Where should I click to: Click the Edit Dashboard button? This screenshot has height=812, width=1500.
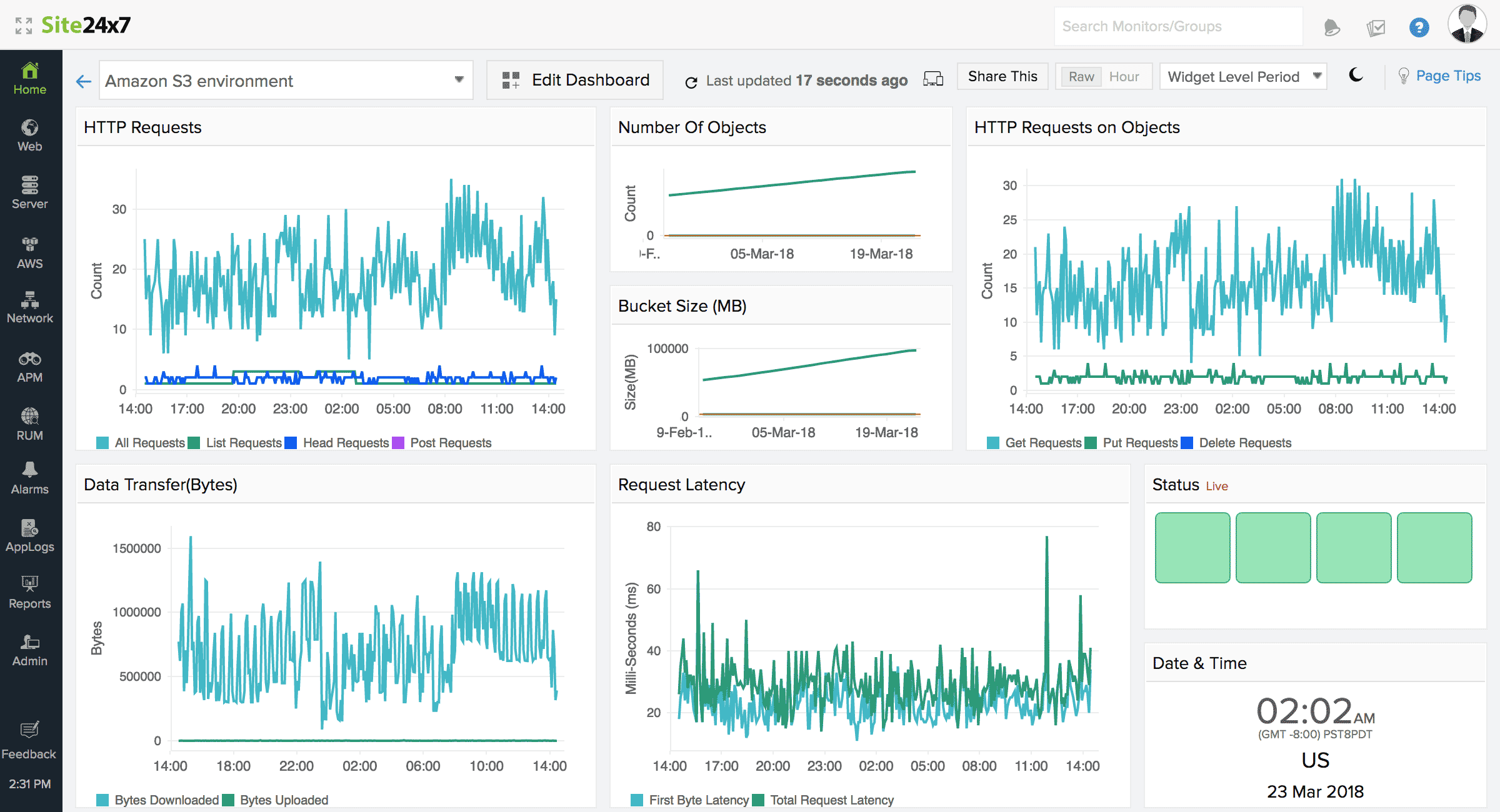(x=574, y=80)
